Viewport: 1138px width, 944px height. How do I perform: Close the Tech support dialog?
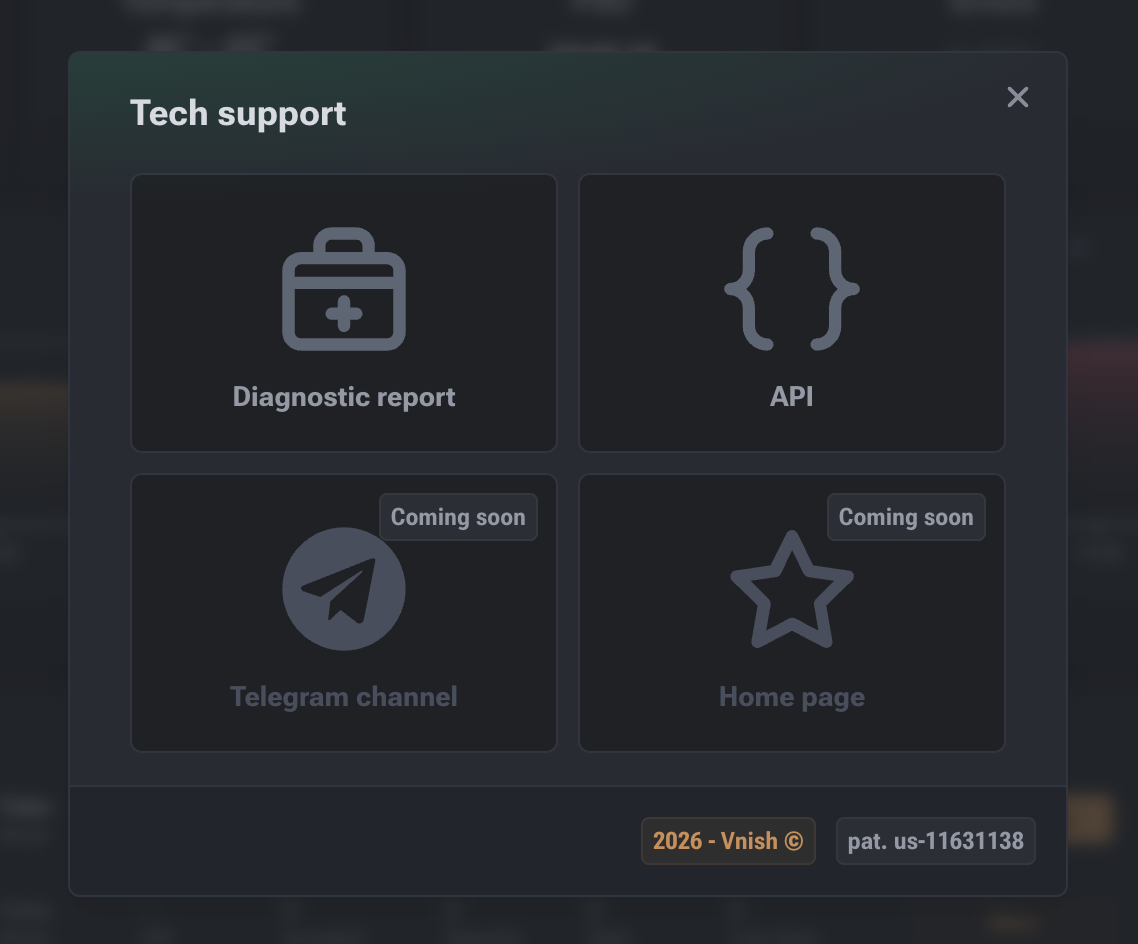click(1018, 97)
